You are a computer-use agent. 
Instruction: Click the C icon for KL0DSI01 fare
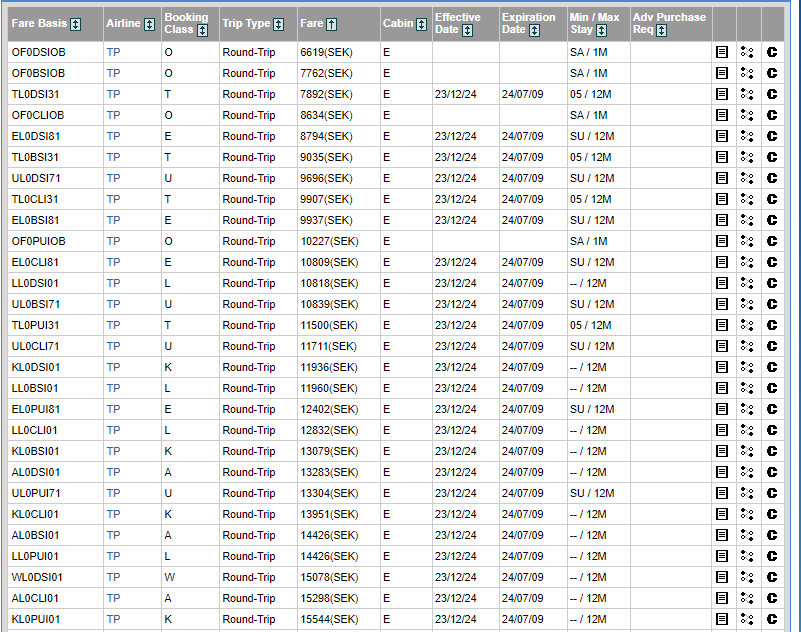pos(772,367)
